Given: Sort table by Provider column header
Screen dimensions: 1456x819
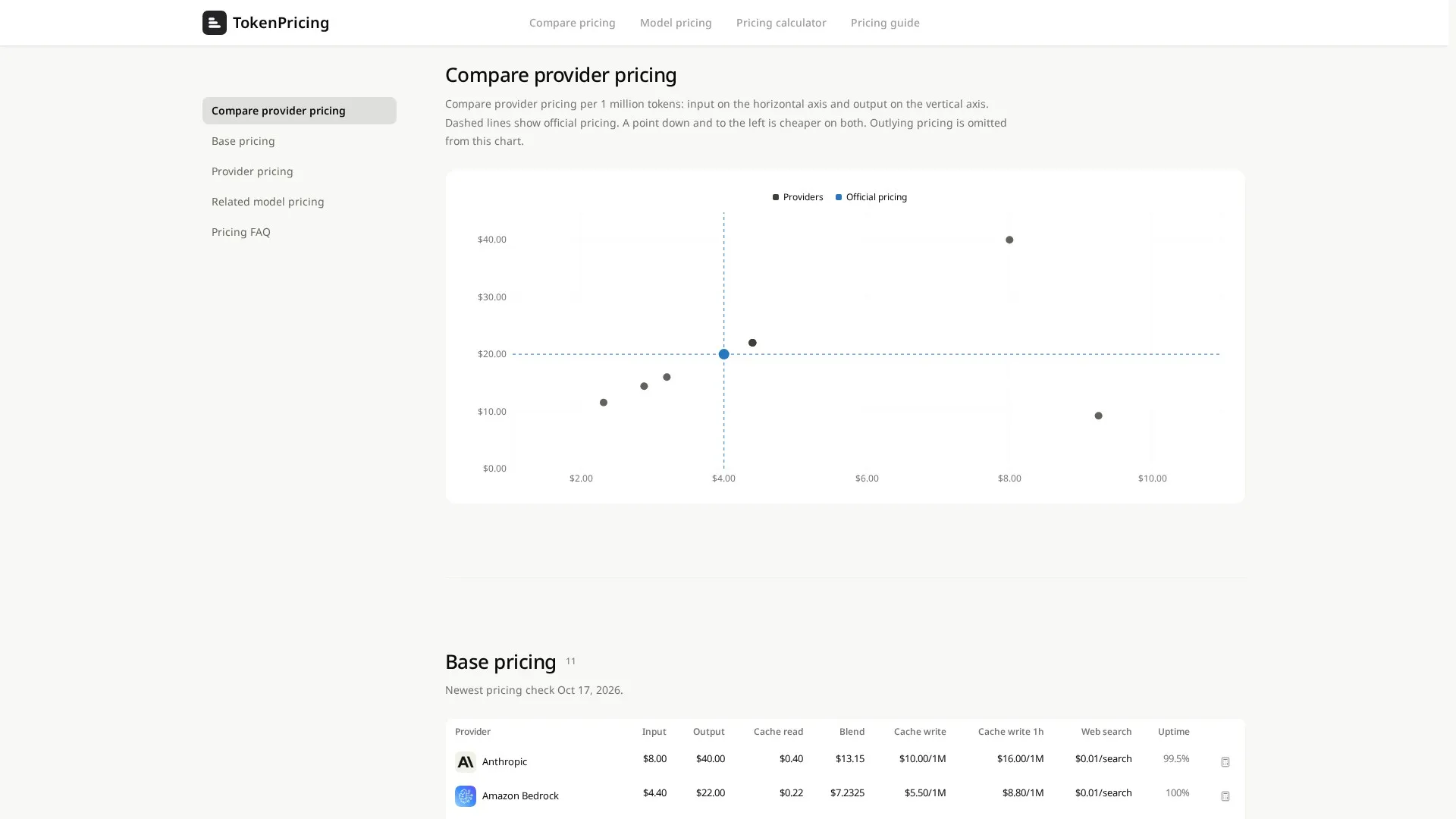Looking at the screenshot, I should (x=472, y=732).
